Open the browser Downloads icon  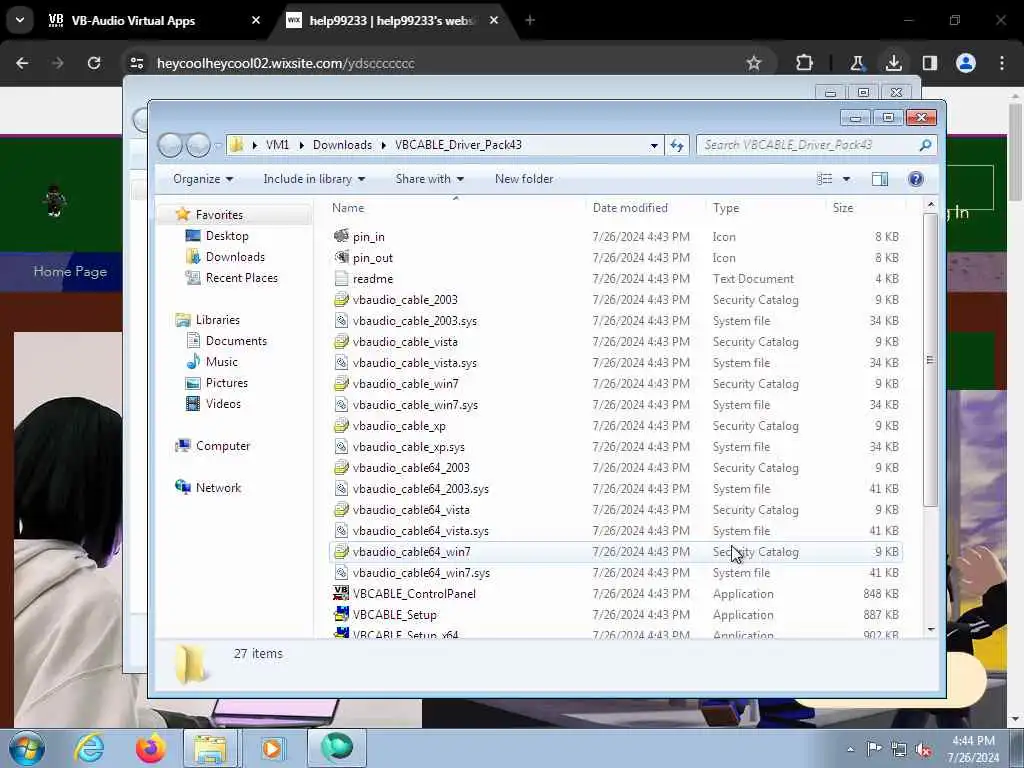(x=893, y=63)
